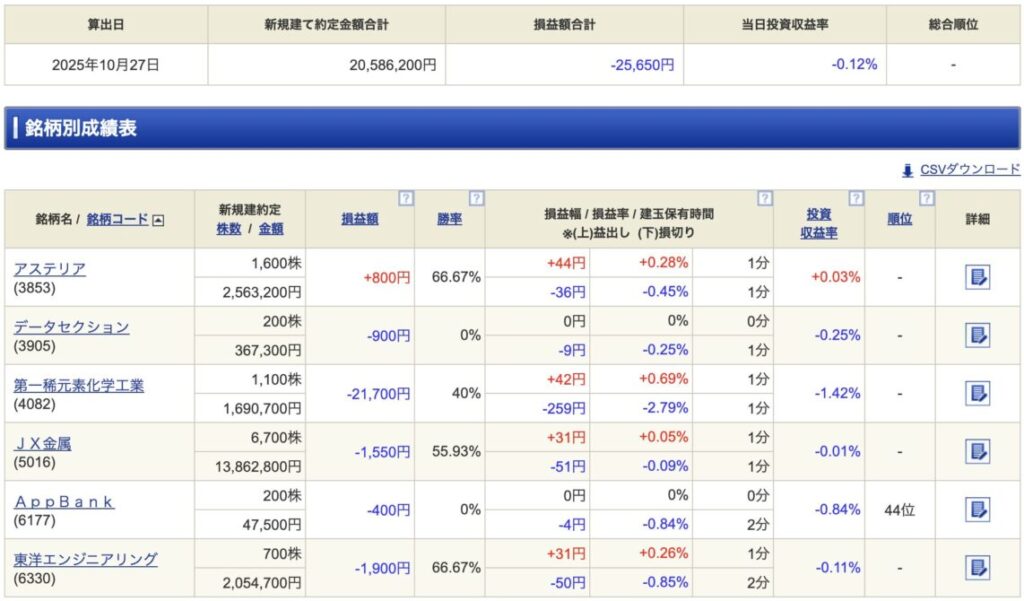
Task: Sort by 順位 column header
Action: (899, 219)
